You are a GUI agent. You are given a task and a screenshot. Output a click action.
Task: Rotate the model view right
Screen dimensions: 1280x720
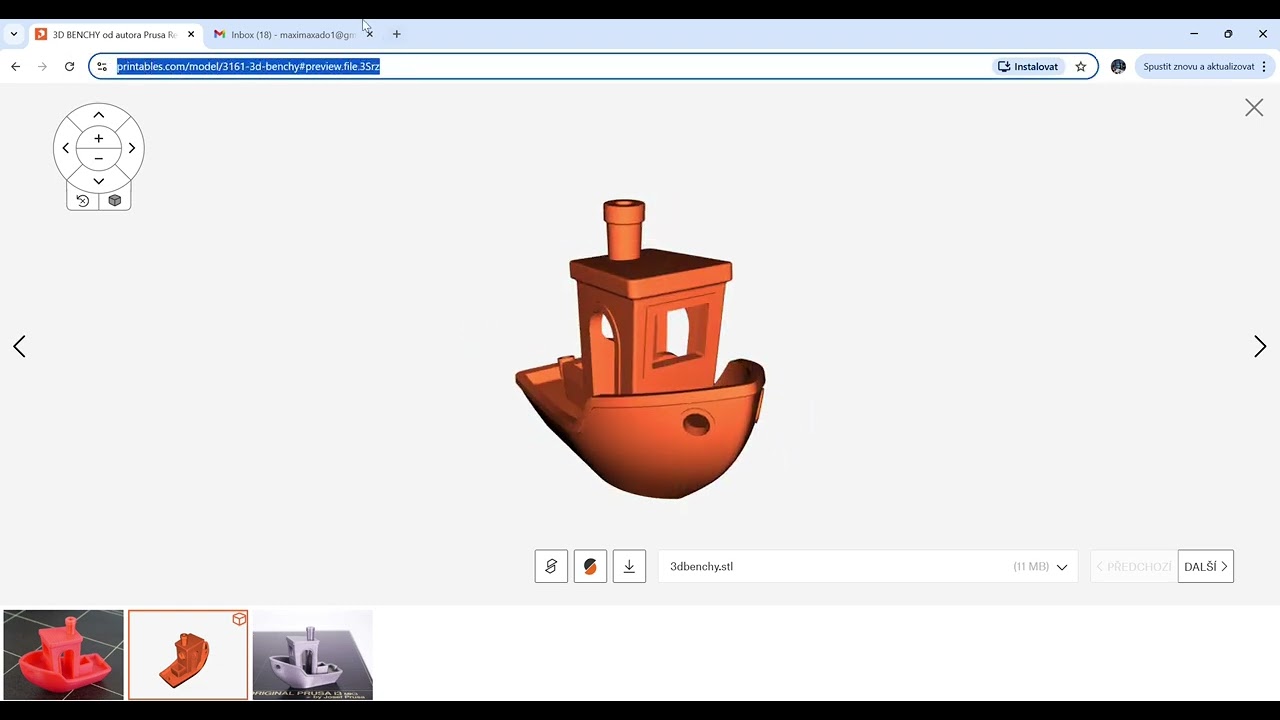[131, 148]
